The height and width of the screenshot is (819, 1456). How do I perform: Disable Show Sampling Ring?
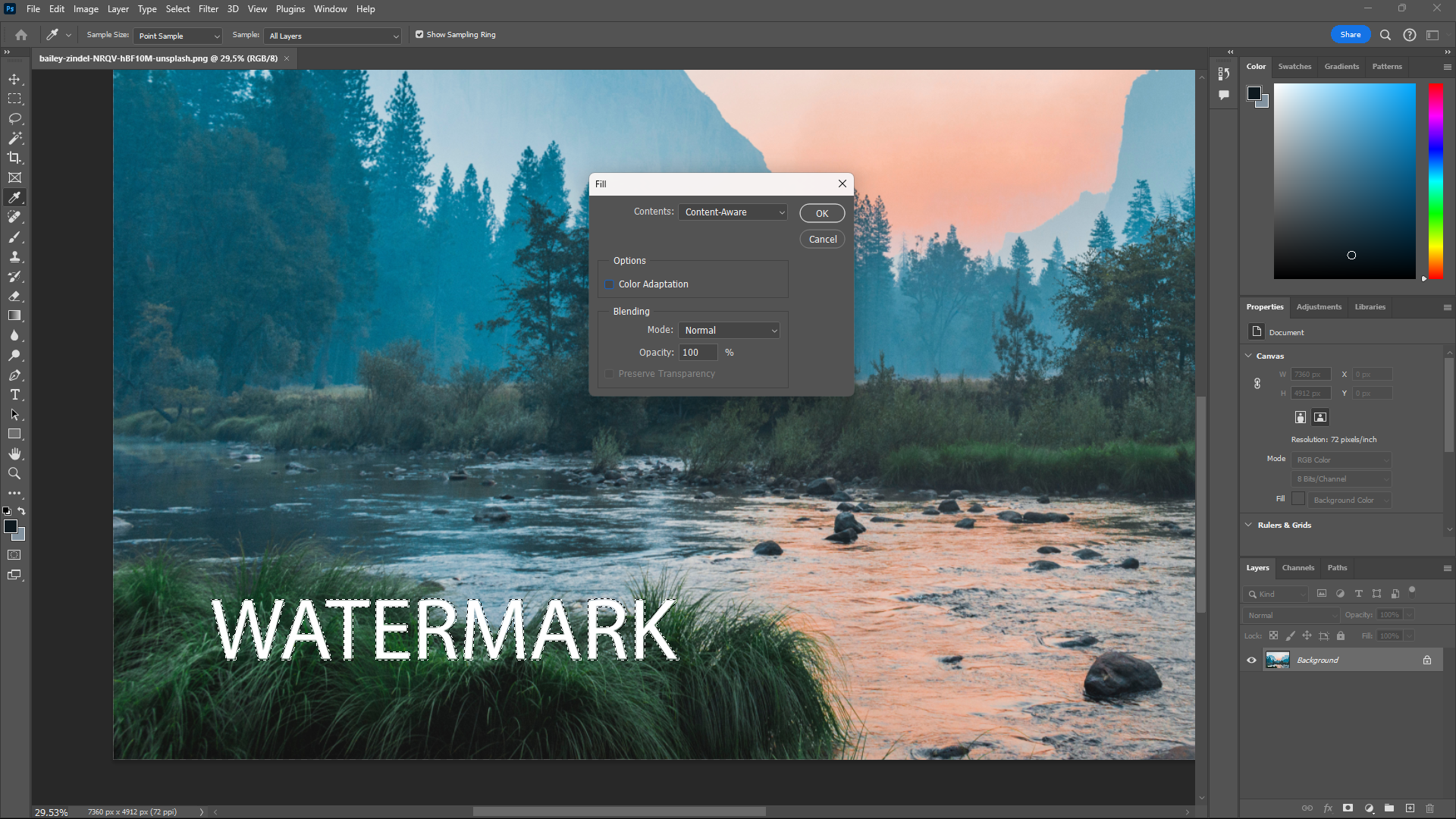coord(419,34)
